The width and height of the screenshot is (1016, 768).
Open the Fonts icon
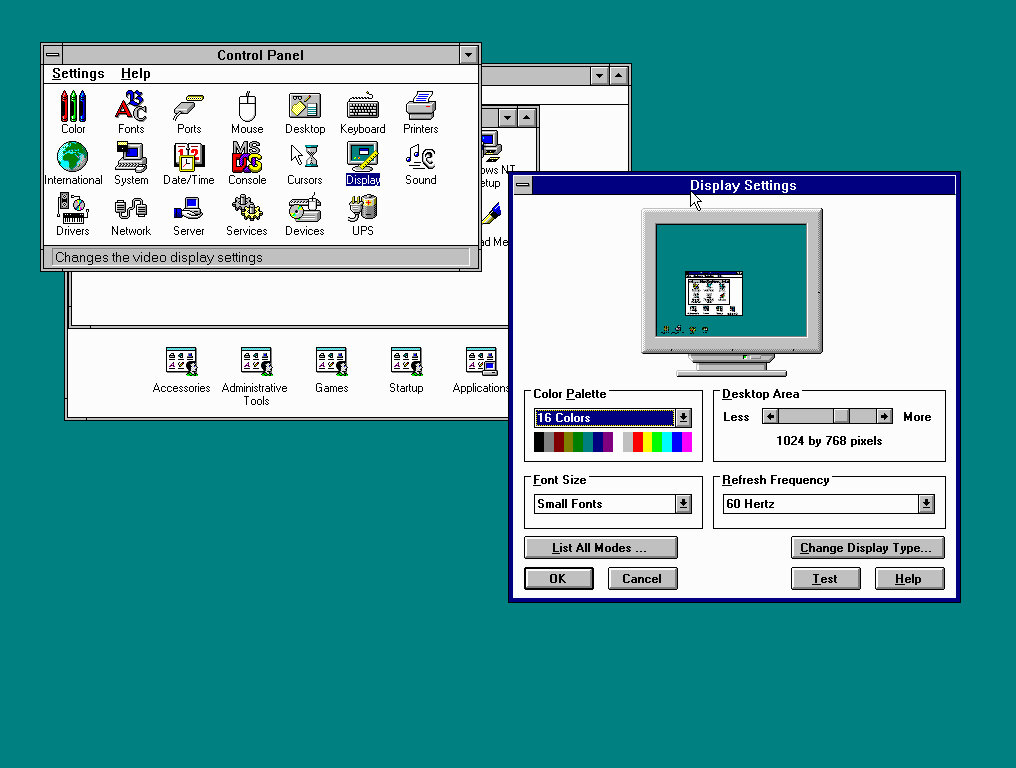tap(131, 107)
